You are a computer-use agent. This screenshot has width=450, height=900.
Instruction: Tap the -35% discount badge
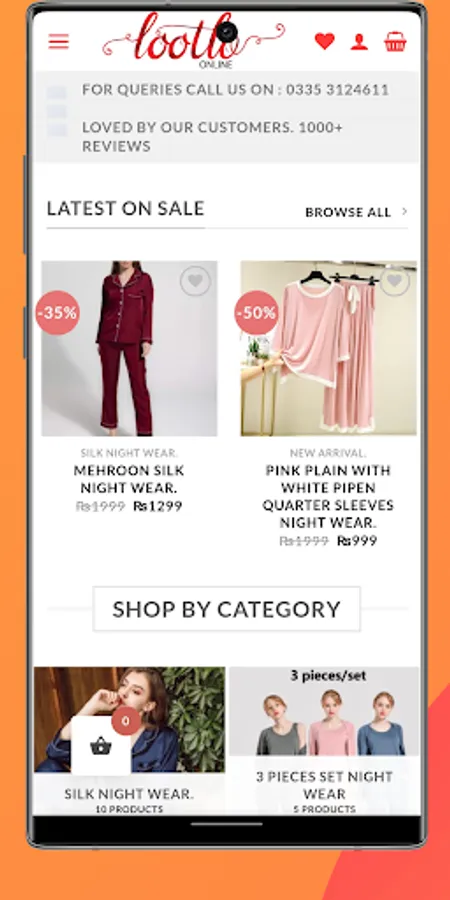coord(57,313)
